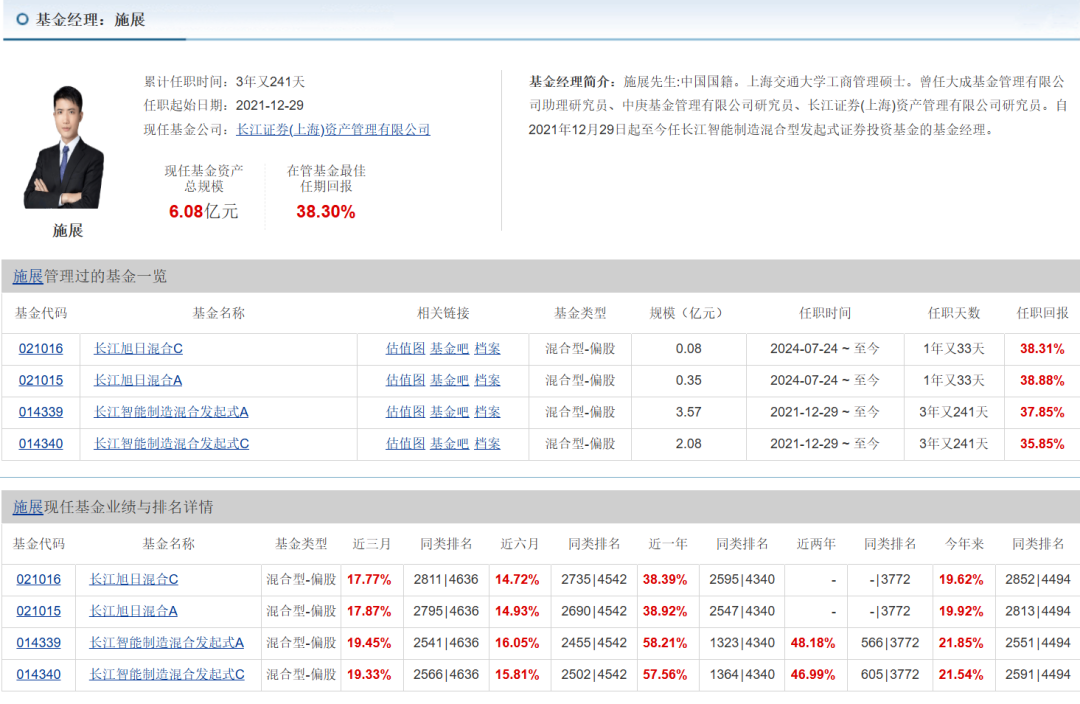Open 长江智能制造混合发起式A in performance ranking table
The image size is (1080, 704).
click(166, 643)
